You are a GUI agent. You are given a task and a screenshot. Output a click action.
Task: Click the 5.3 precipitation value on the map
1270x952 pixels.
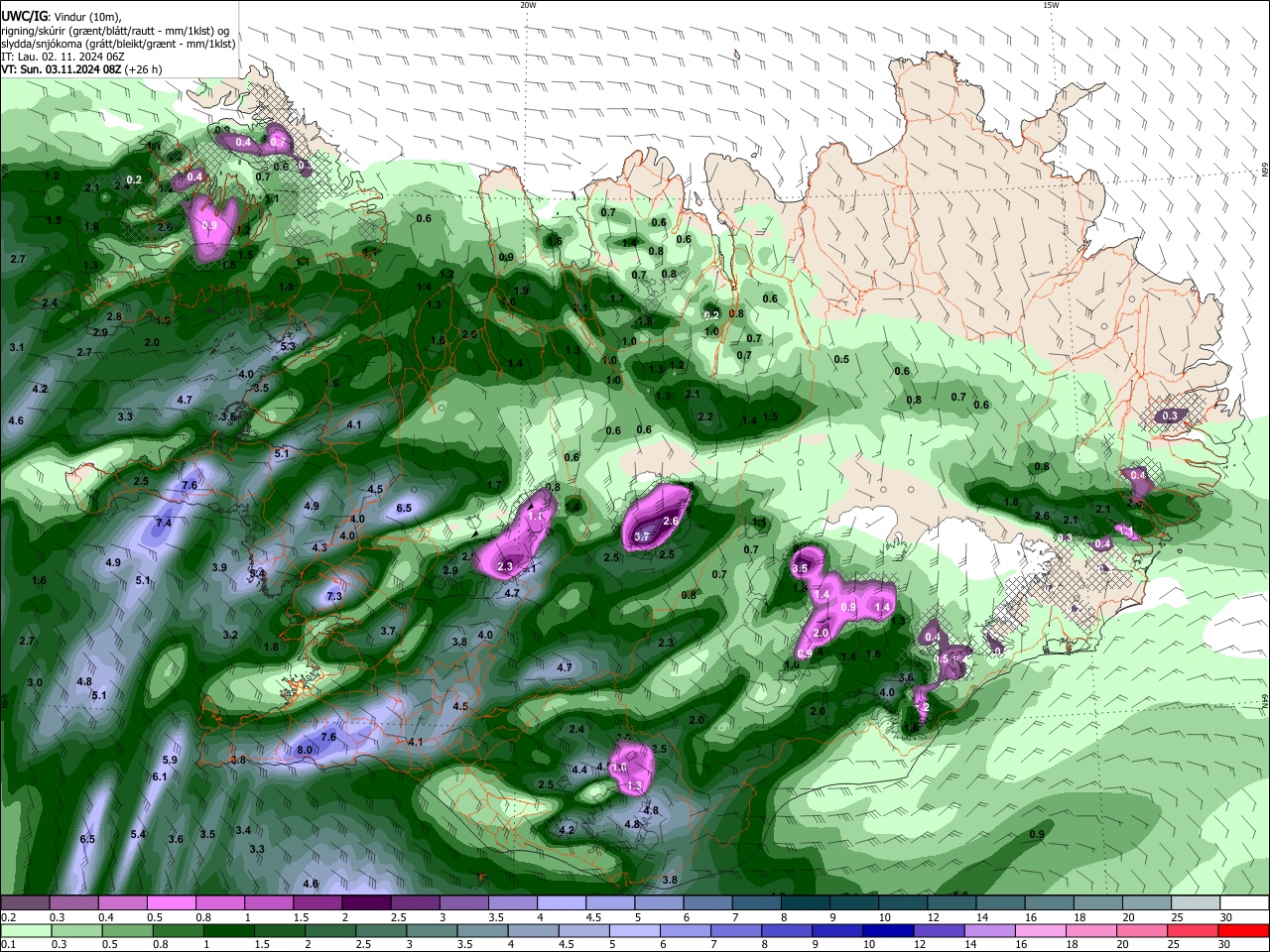[x=288, y=346]
